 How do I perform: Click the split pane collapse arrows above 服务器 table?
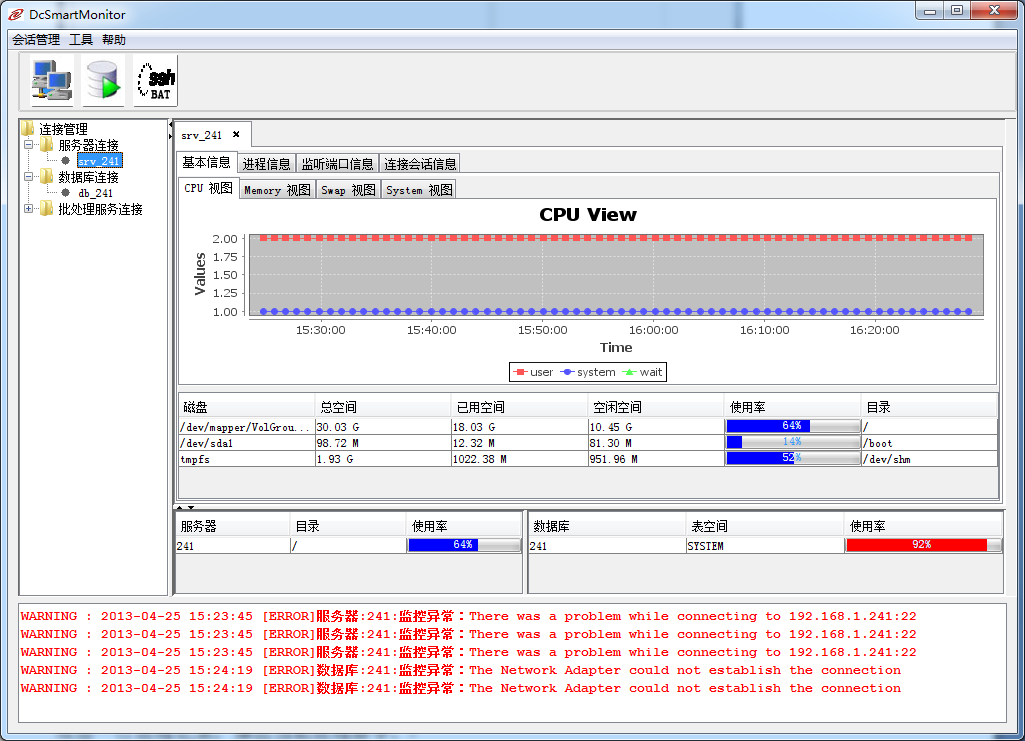(186, 507)
